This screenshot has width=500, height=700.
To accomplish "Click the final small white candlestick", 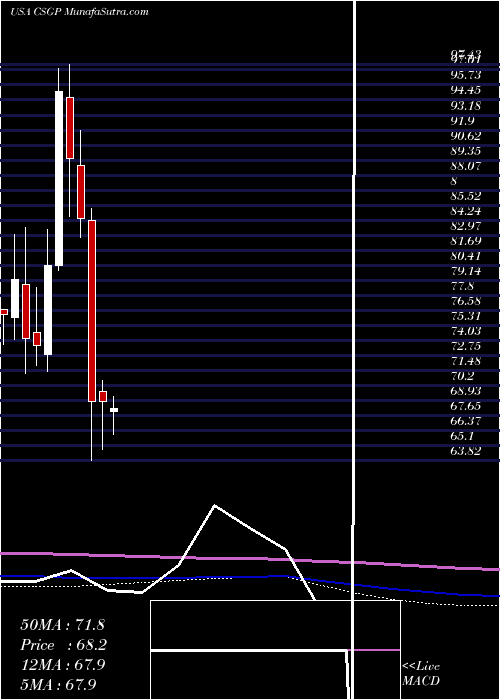I will [x=114, y=410].
